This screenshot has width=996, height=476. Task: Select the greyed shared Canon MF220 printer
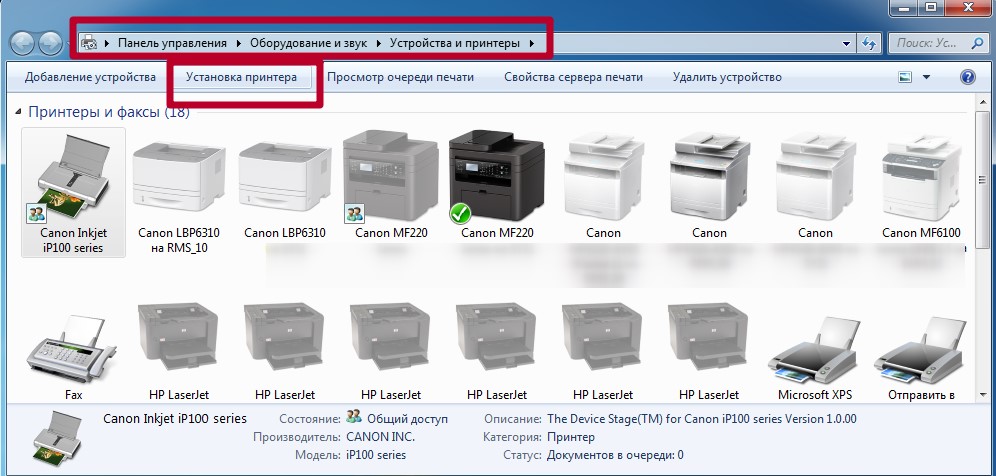(391, 184)
